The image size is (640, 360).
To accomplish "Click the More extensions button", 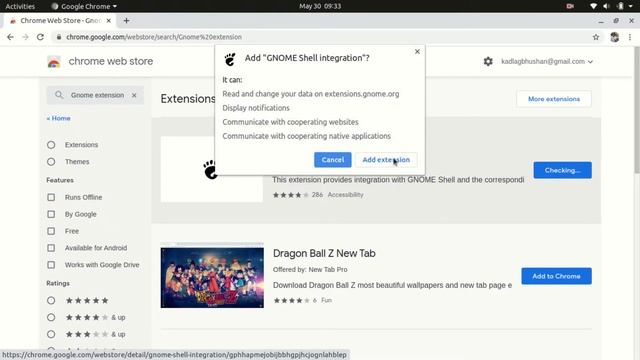I will tap(554, 99).
